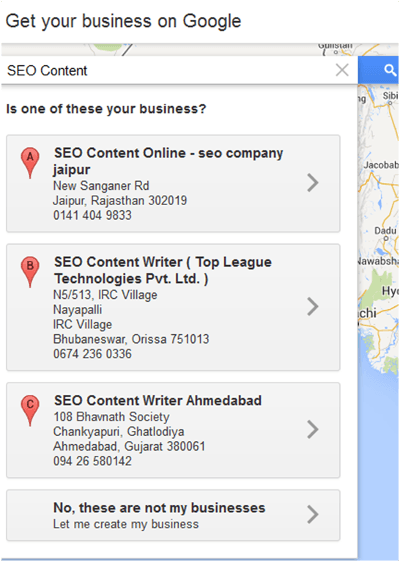Click phone number 0674 236 0336
This screenshot has height=562, width=400.
[92, 354]
